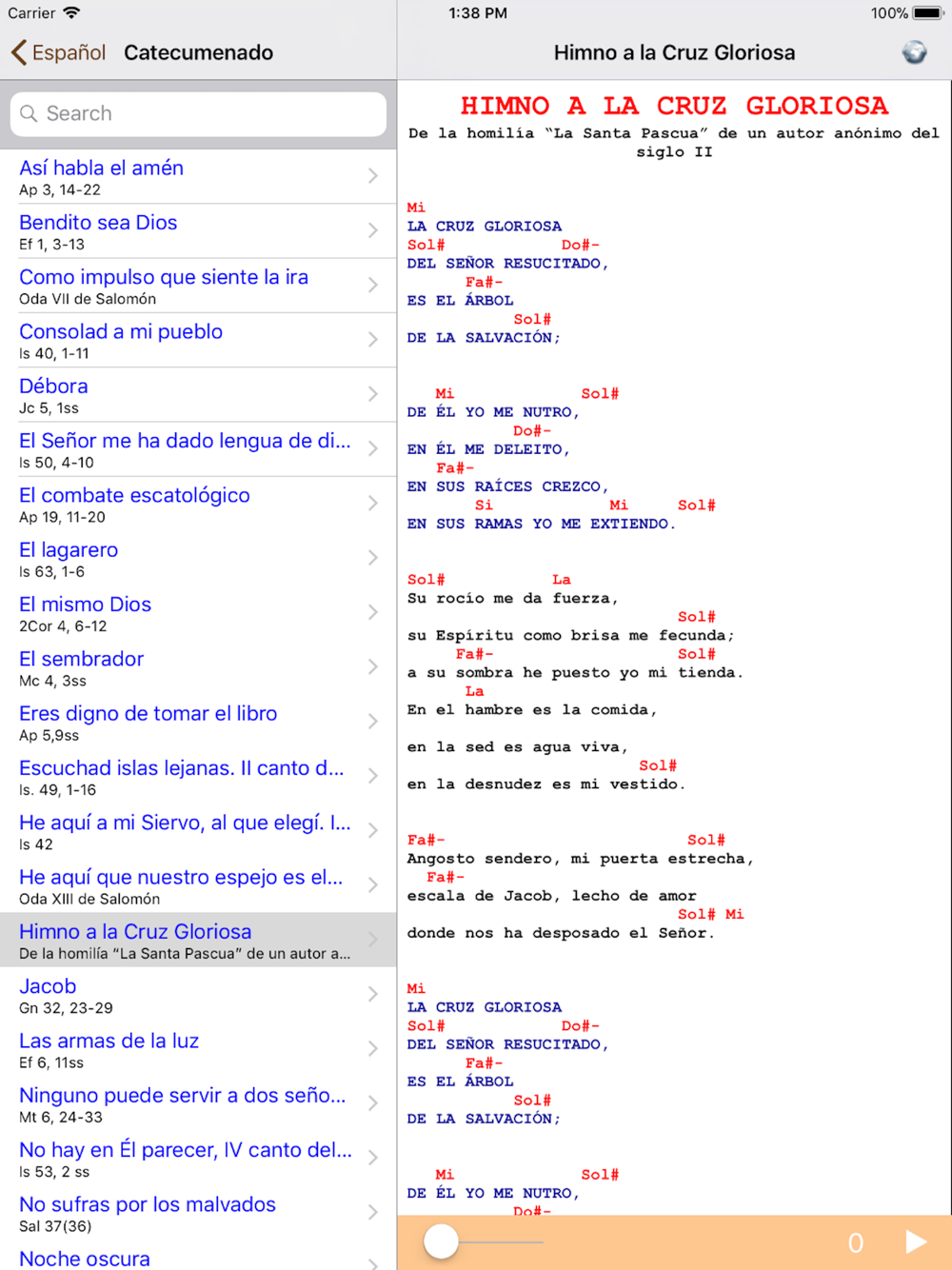Select El lagarero song

click(x=198, y=558)
